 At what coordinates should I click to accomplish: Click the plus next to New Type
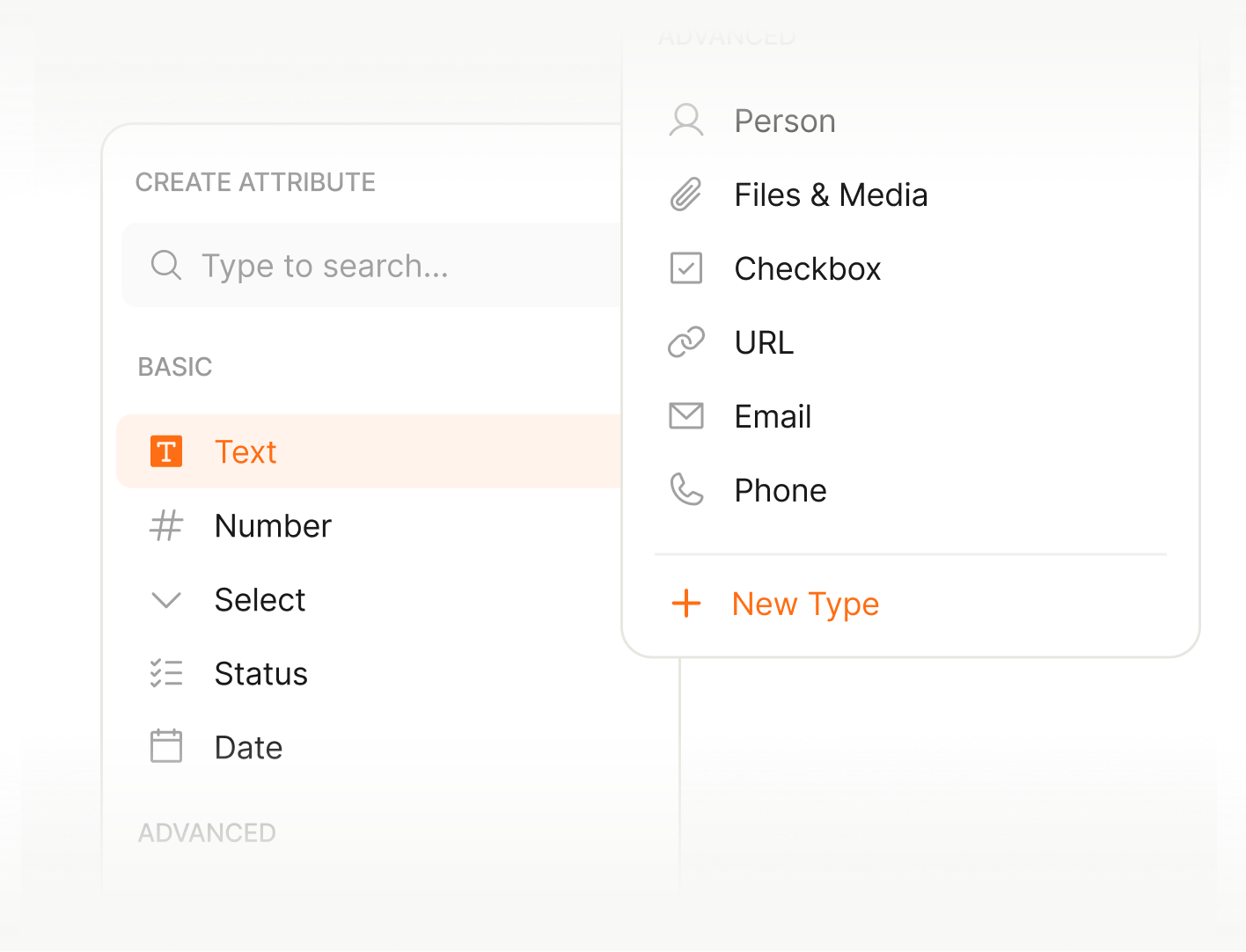coord(686,604)
